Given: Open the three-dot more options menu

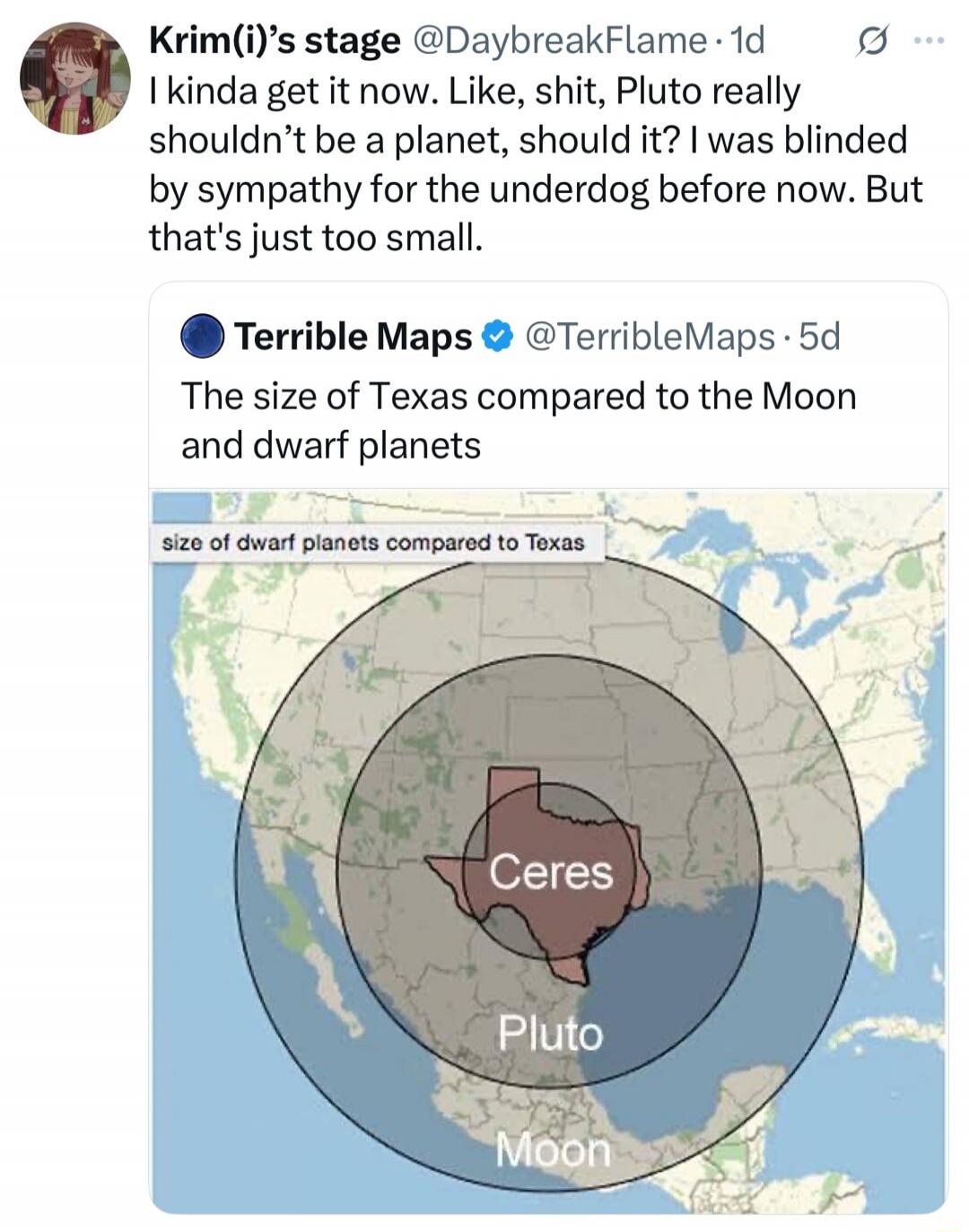Looking at the screenshot, I should 928,40.
